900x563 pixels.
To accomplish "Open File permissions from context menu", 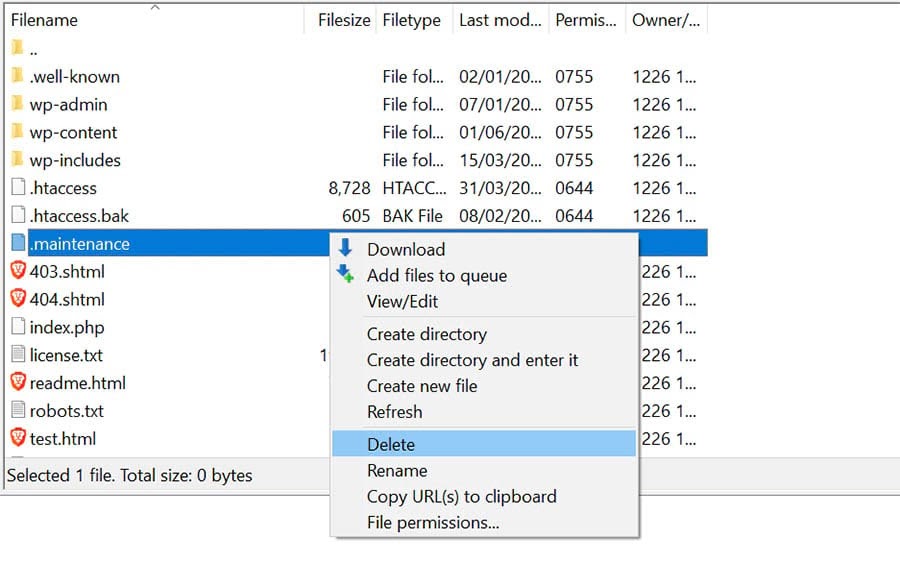I will pos(433,522).
